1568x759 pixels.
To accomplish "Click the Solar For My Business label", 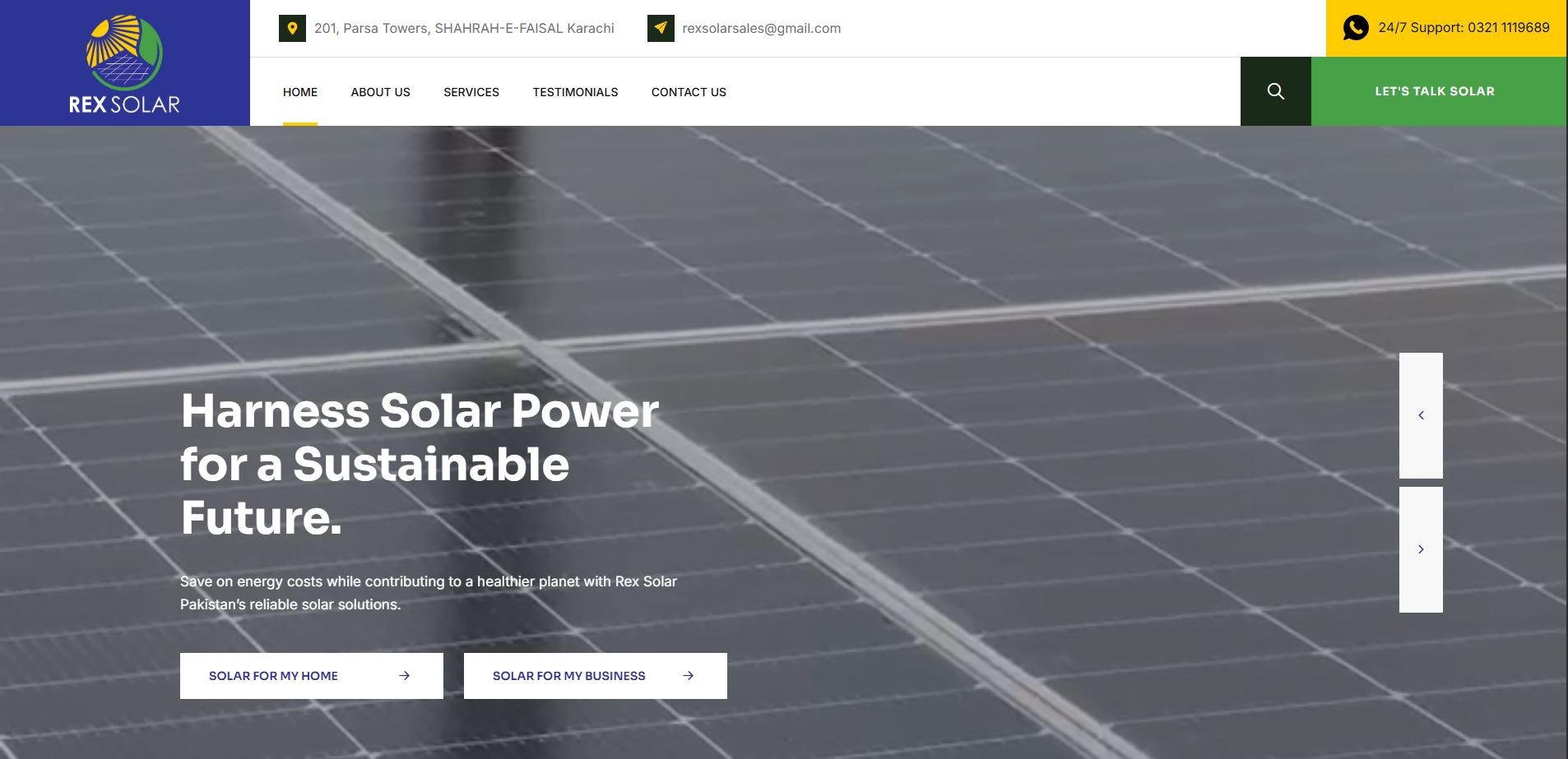I will click(568, 676).
